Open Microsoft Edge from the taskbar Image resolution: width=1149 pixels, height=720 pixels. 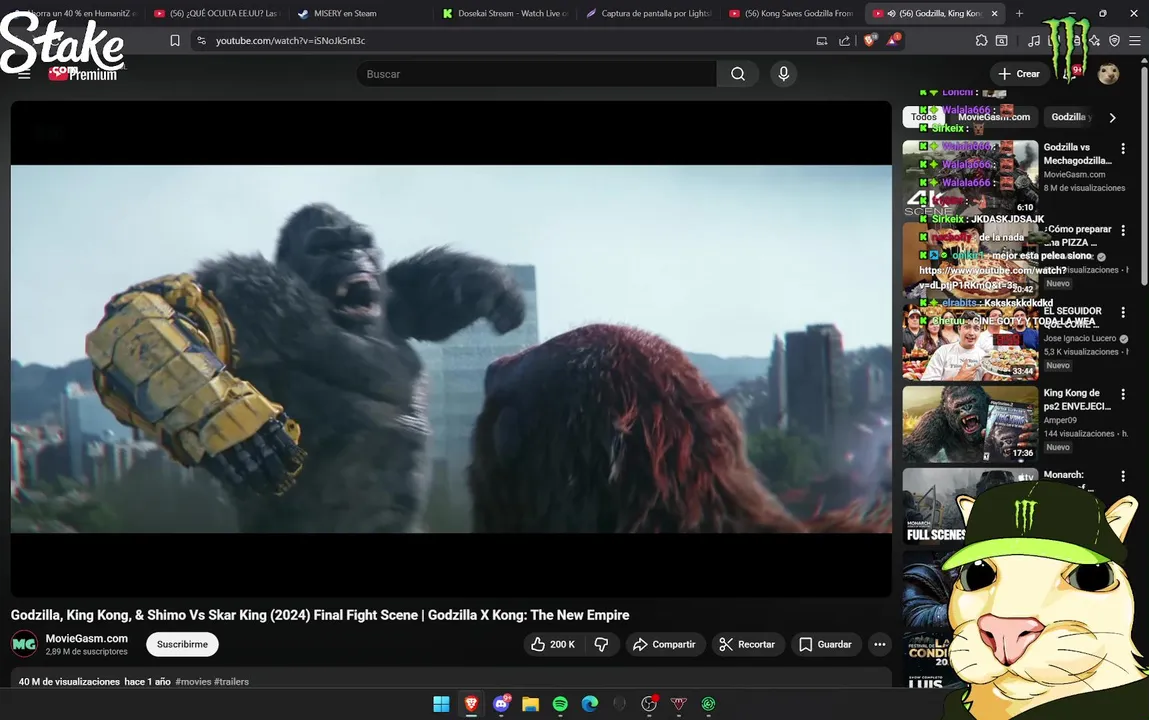(x=590, y=704)
